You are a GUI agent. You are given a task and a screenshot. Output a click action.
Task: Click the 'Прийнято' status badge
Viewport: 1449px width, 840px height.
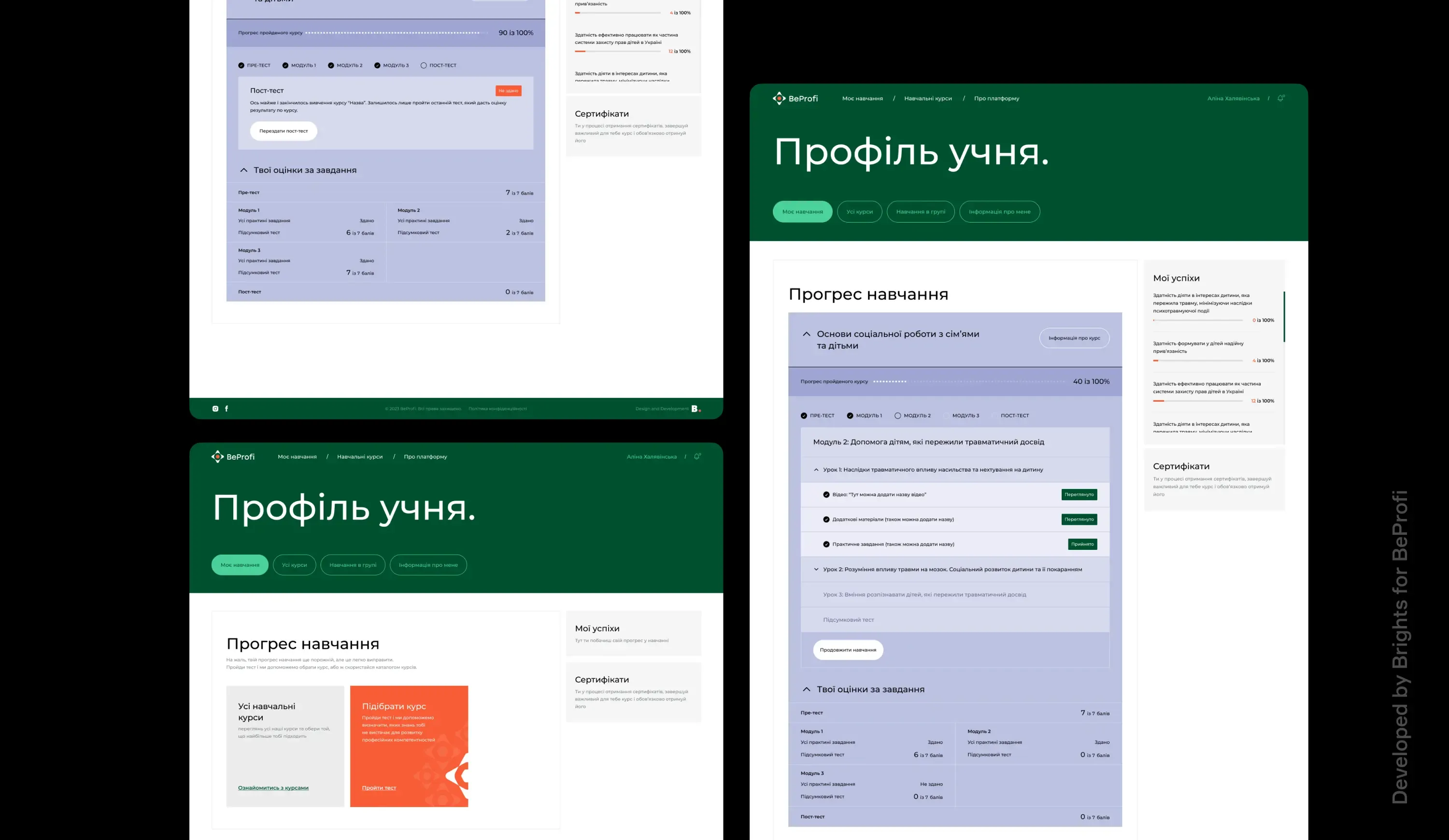tap(1082, 544)
